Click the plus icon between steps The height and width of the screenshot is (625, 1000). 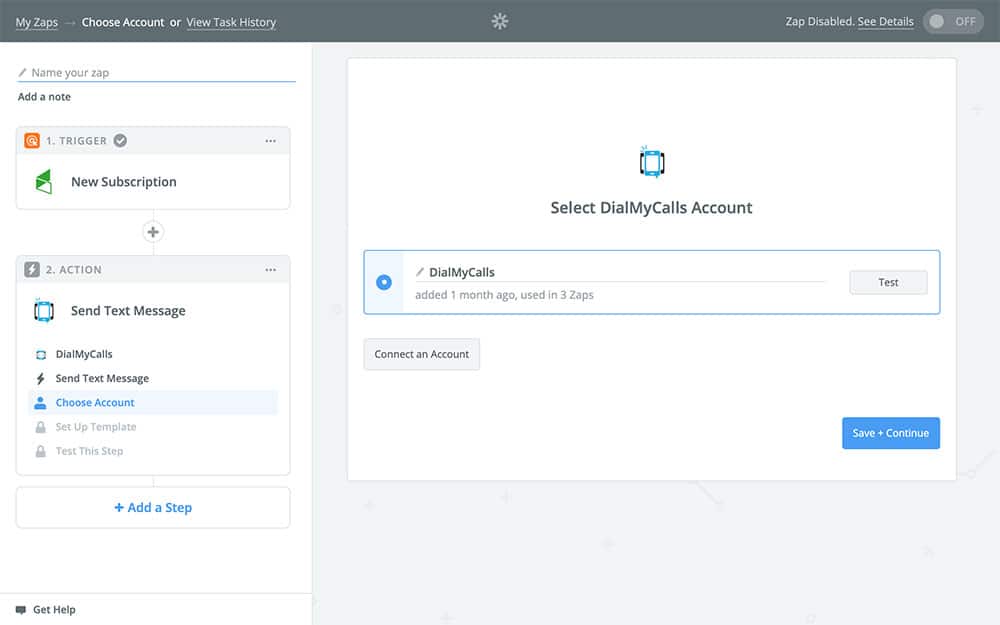coord(153,232)
